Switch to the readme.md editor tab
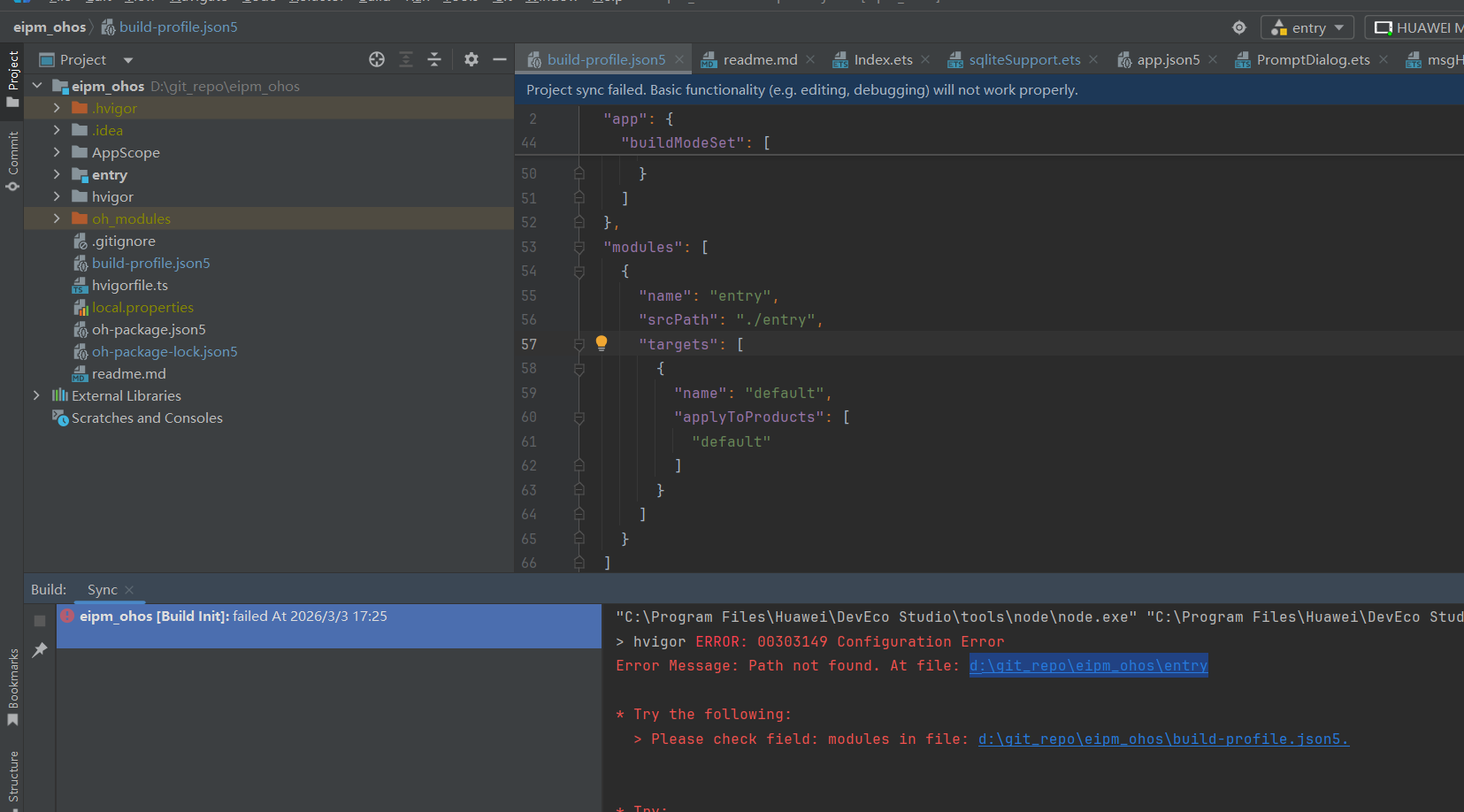Screen dimensions: 1464x812 pos(759,59)
